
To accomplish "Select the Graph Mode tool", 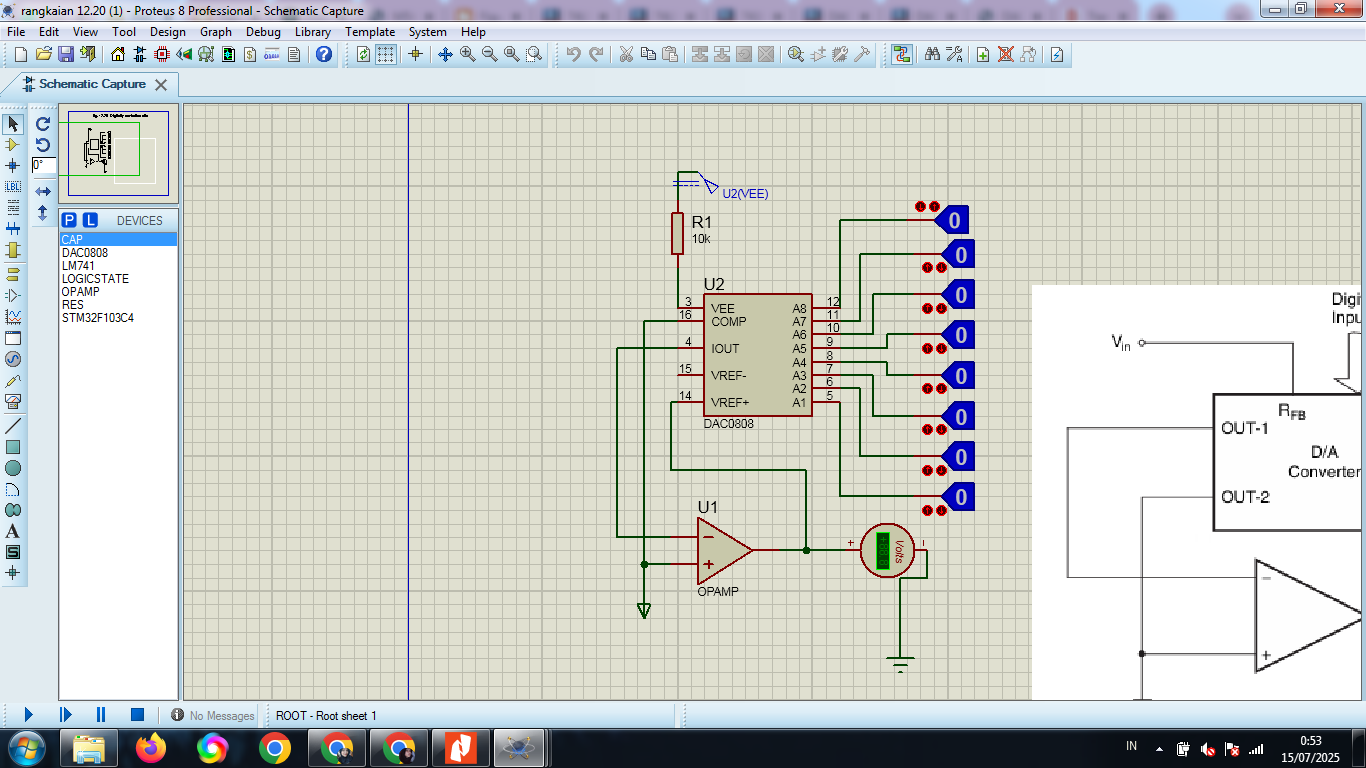I will (x=13, y=316).
